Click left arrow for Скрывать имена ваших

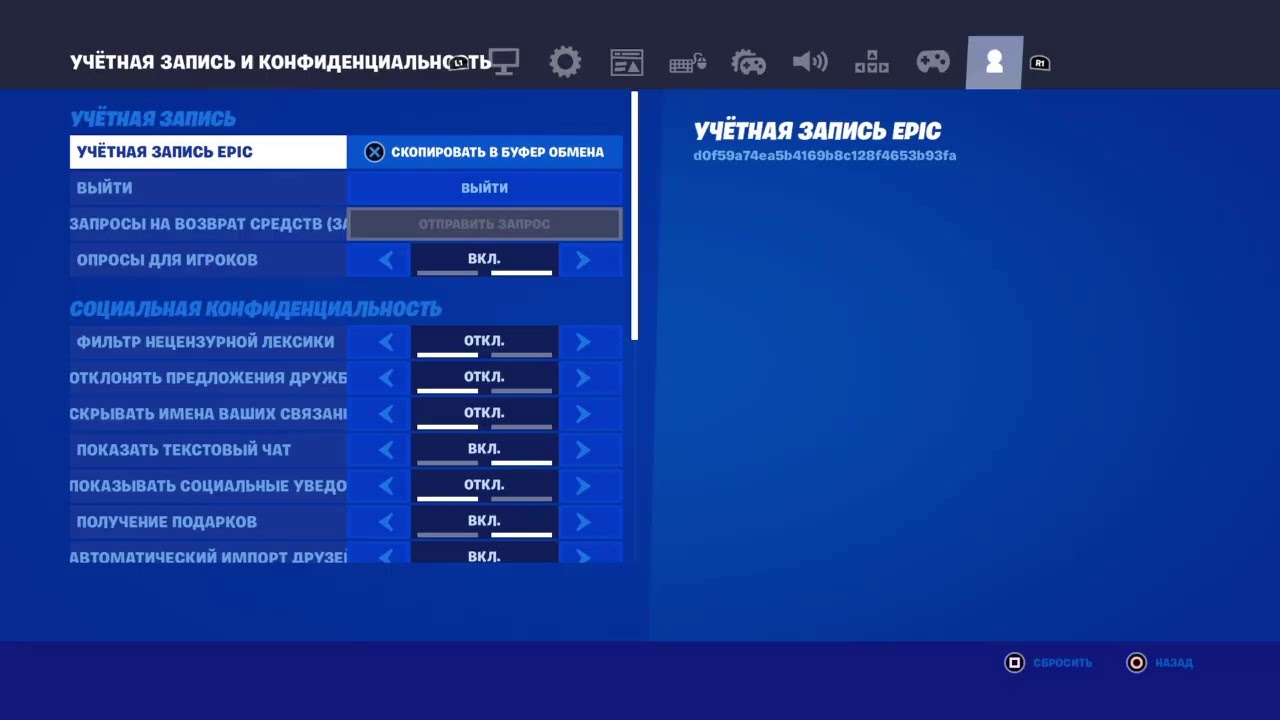coord(386,414)
